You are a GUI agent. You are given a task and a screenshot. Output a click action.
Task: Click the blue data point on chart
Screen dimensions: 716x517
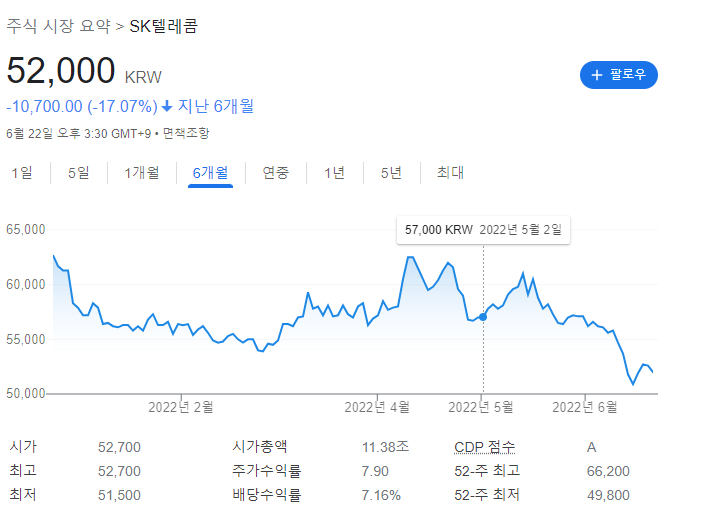tap(483, 317)
